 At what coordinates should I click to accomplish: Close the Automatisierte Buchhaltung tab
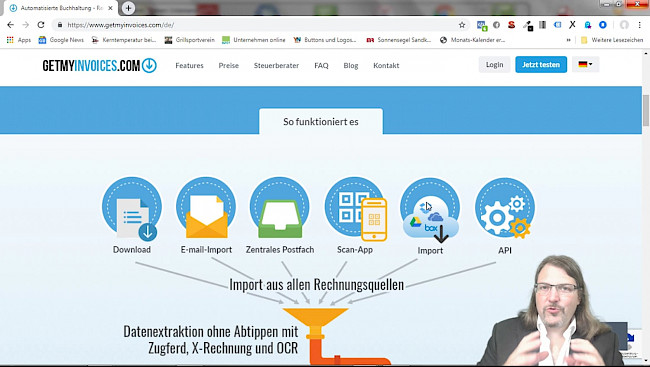click(x=110, y=8)
